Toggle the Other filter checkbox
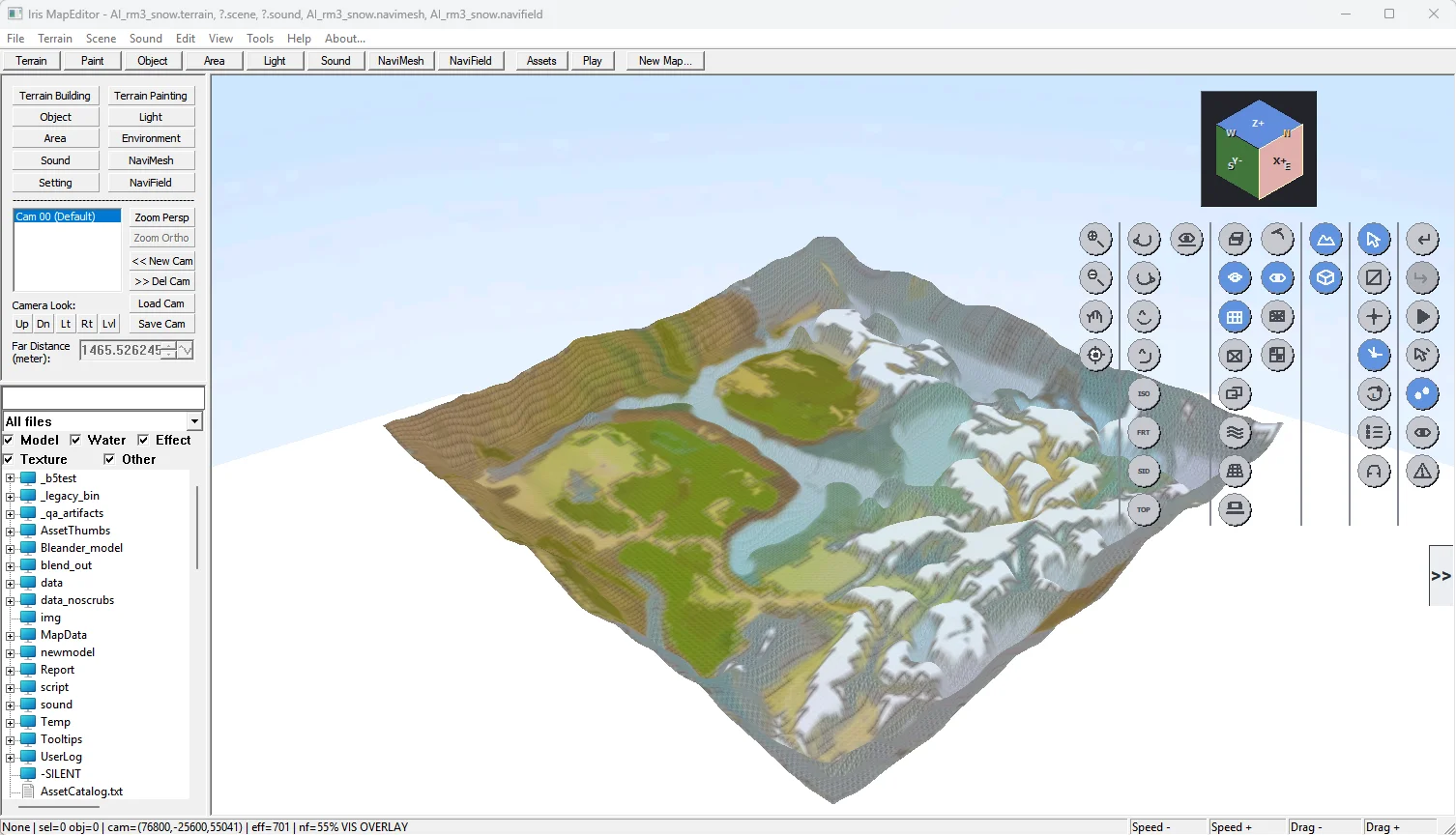The image size is (1456, 835). pyautogui.click(x=109, y=459)
